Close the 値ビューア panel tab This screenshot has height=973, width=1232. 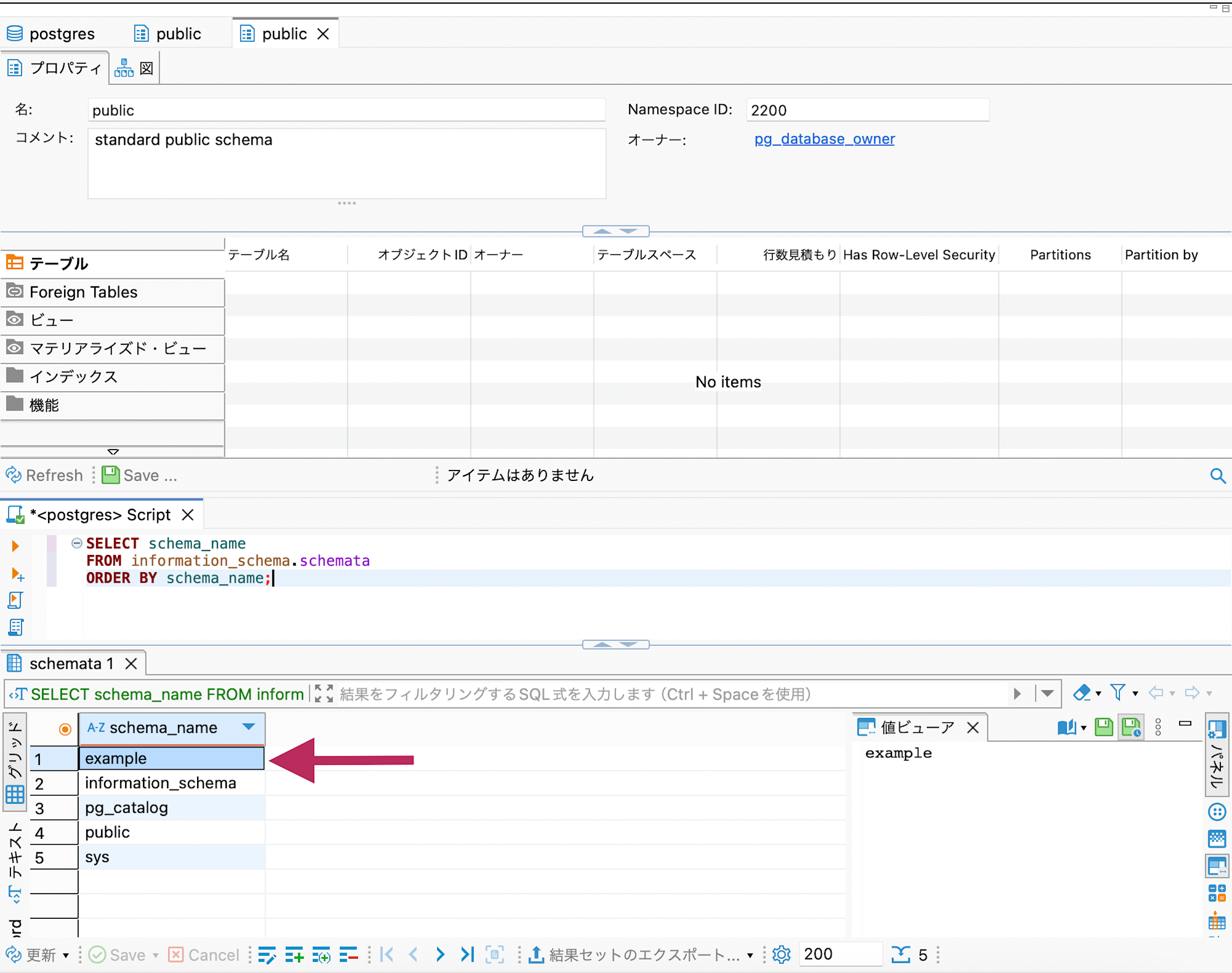click(x=973, y=727)
